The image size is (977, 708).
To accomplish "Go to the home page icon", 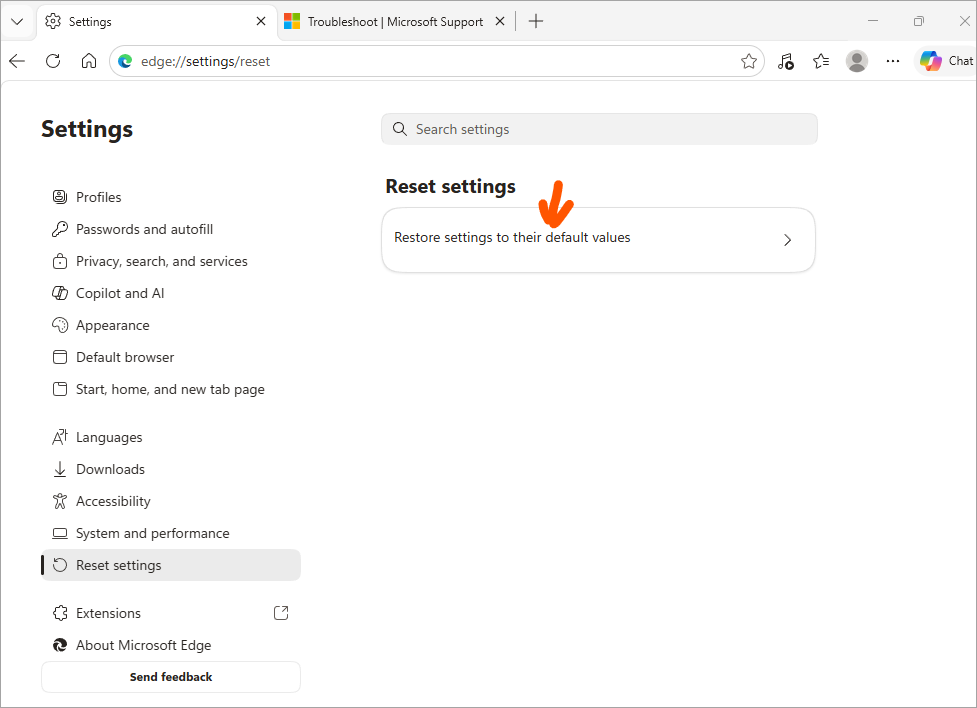I will pos(89,61).
